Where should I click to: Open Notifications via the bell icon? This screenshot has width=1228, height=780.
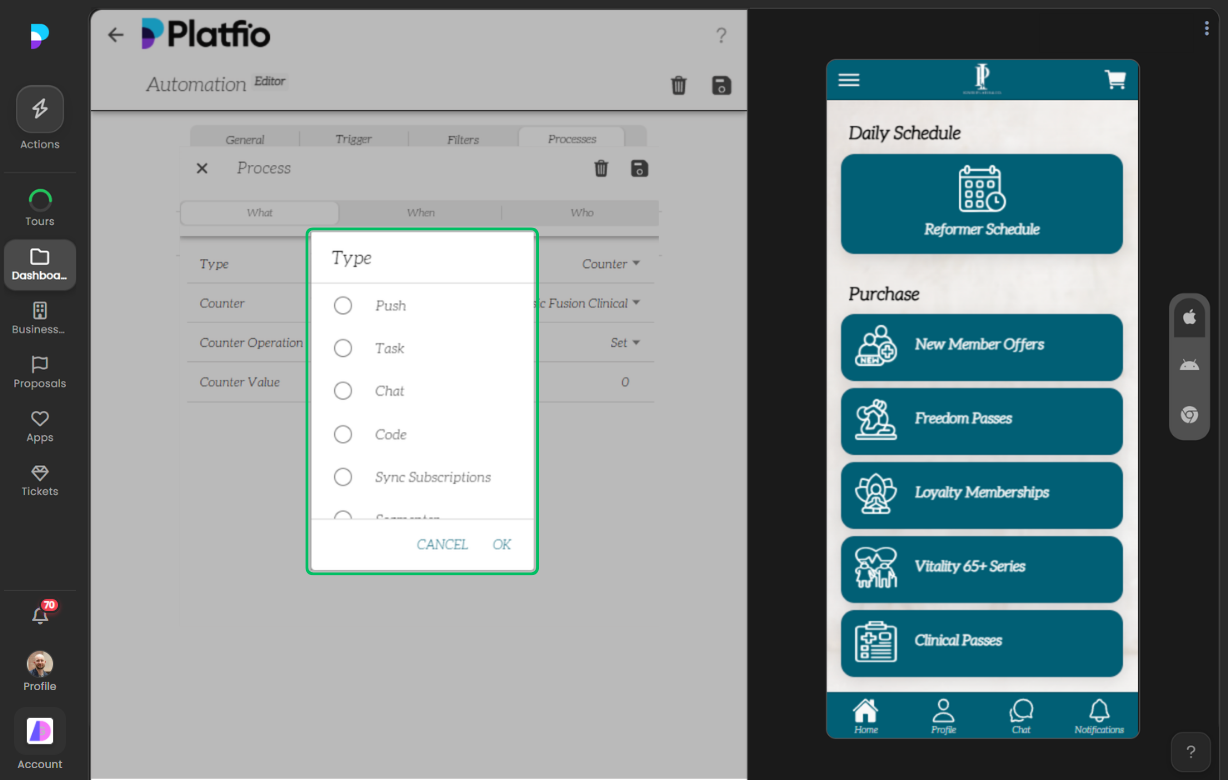coord(40,617)
